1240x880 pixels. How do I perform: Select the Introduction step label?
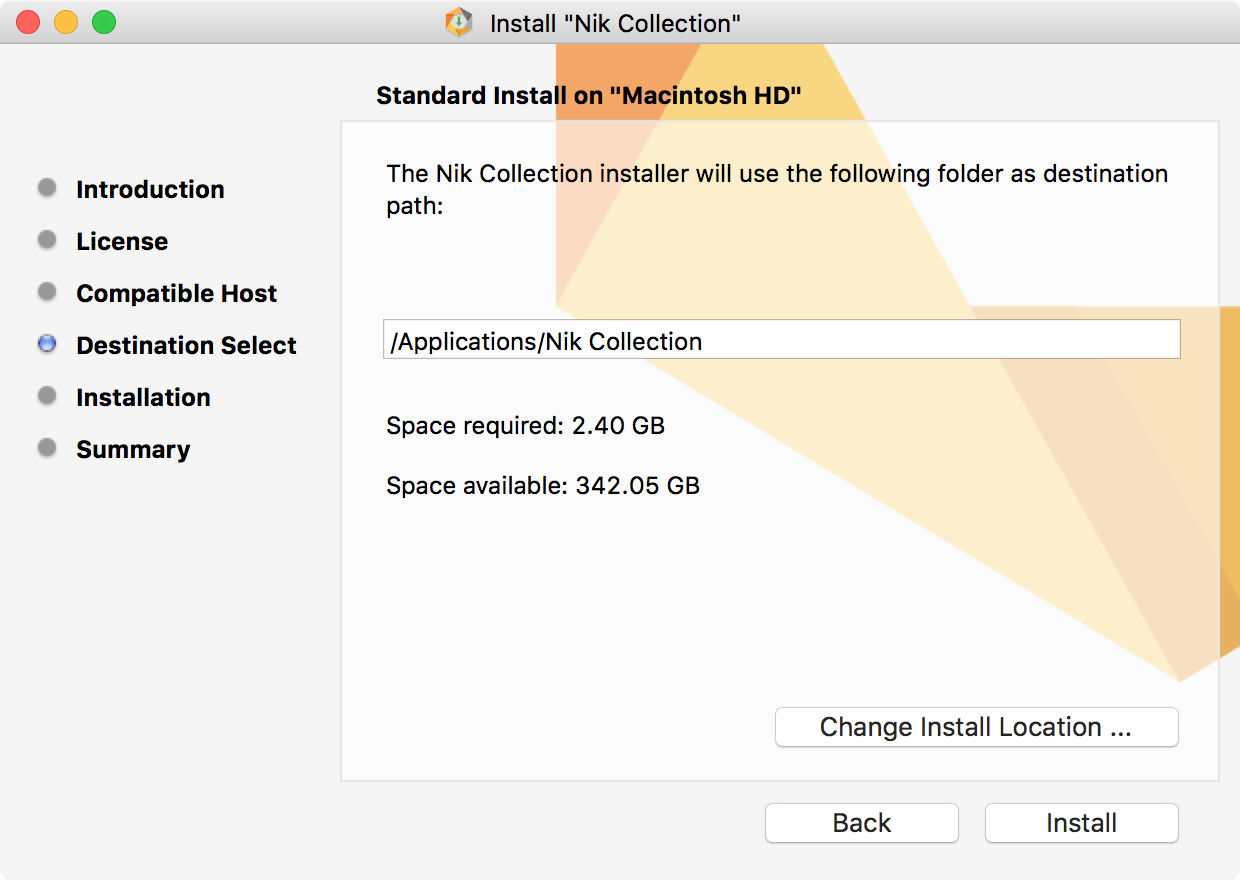[150, 189]
